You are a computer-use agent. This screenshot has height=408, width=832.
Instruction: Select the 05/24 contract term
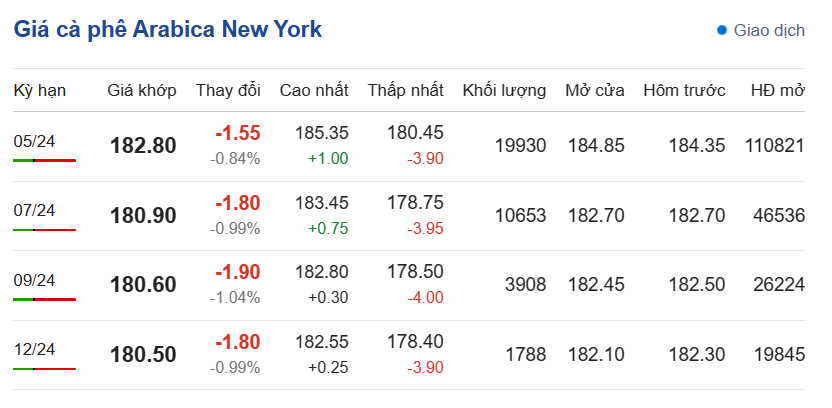point(34,140)
